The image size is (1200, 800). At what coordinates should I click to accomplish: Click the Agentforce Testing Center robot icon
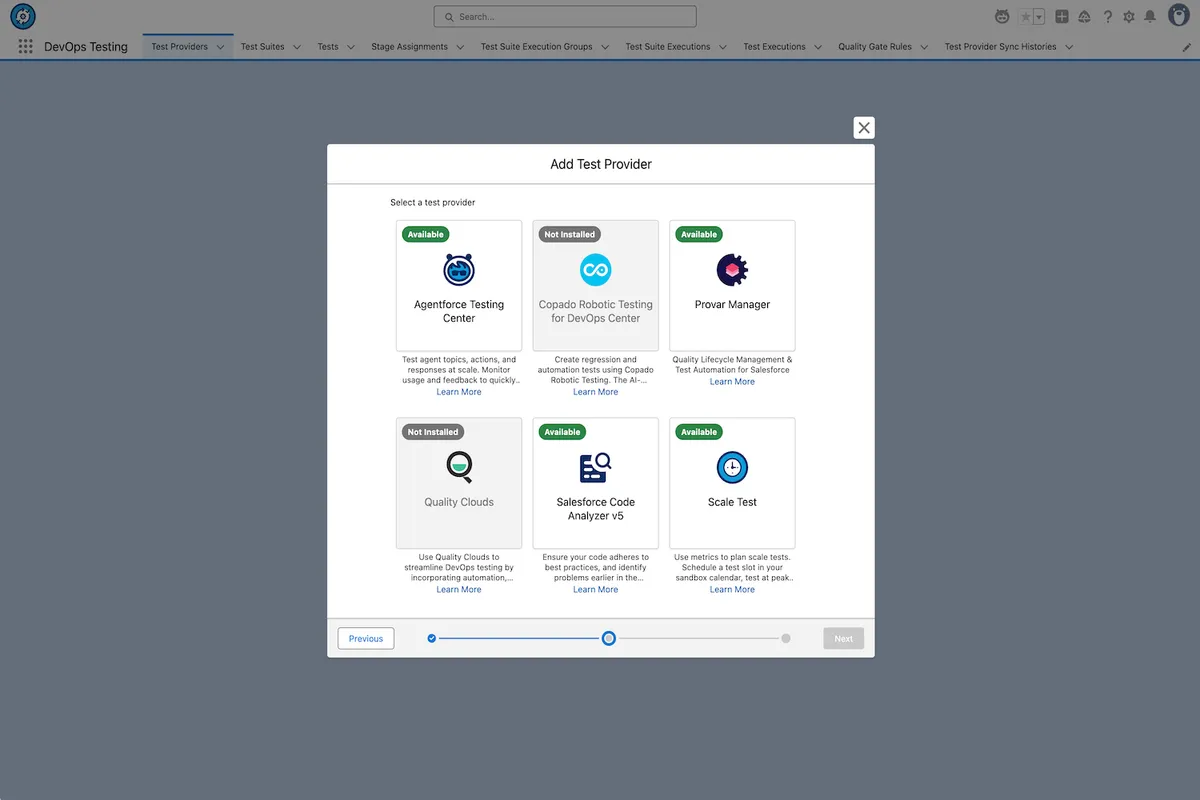coord(459,269)
